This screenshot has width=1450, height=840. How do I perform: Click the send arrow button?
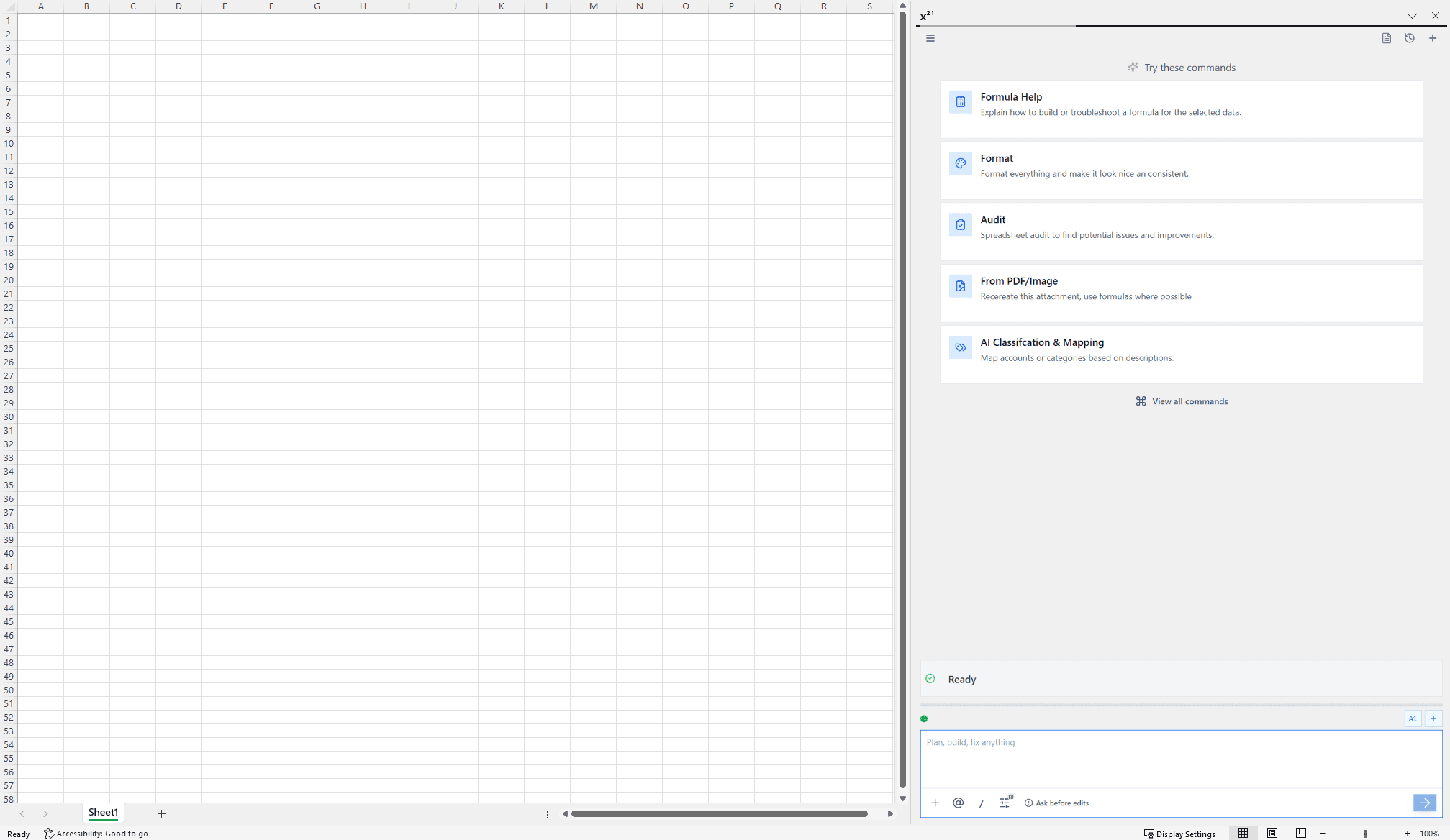point(1424,803)
